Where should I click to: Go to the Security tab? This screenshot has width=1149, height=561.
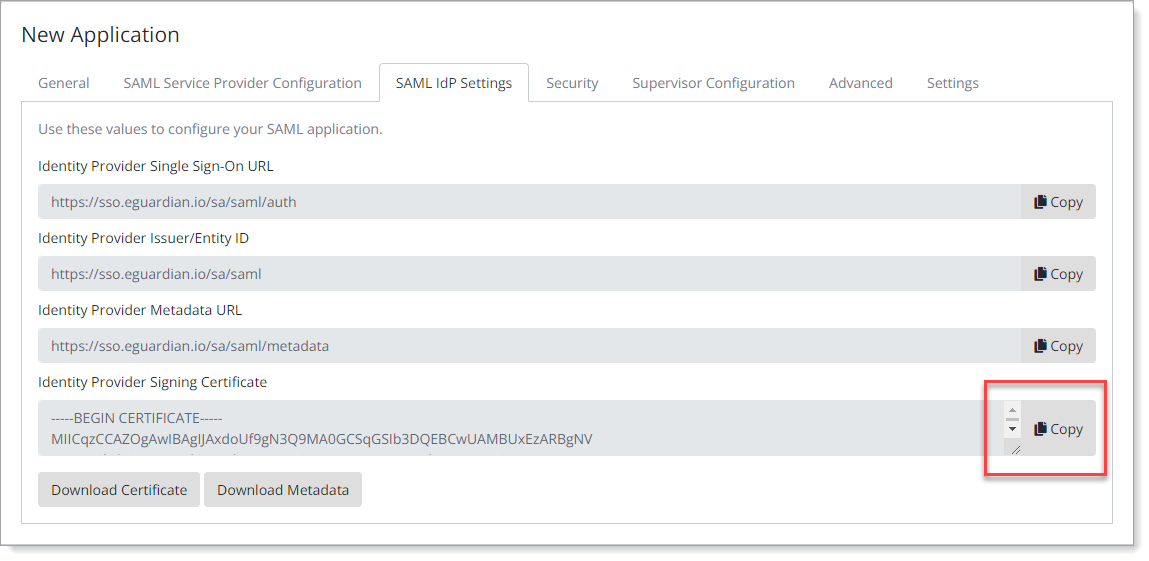point(572,83)
